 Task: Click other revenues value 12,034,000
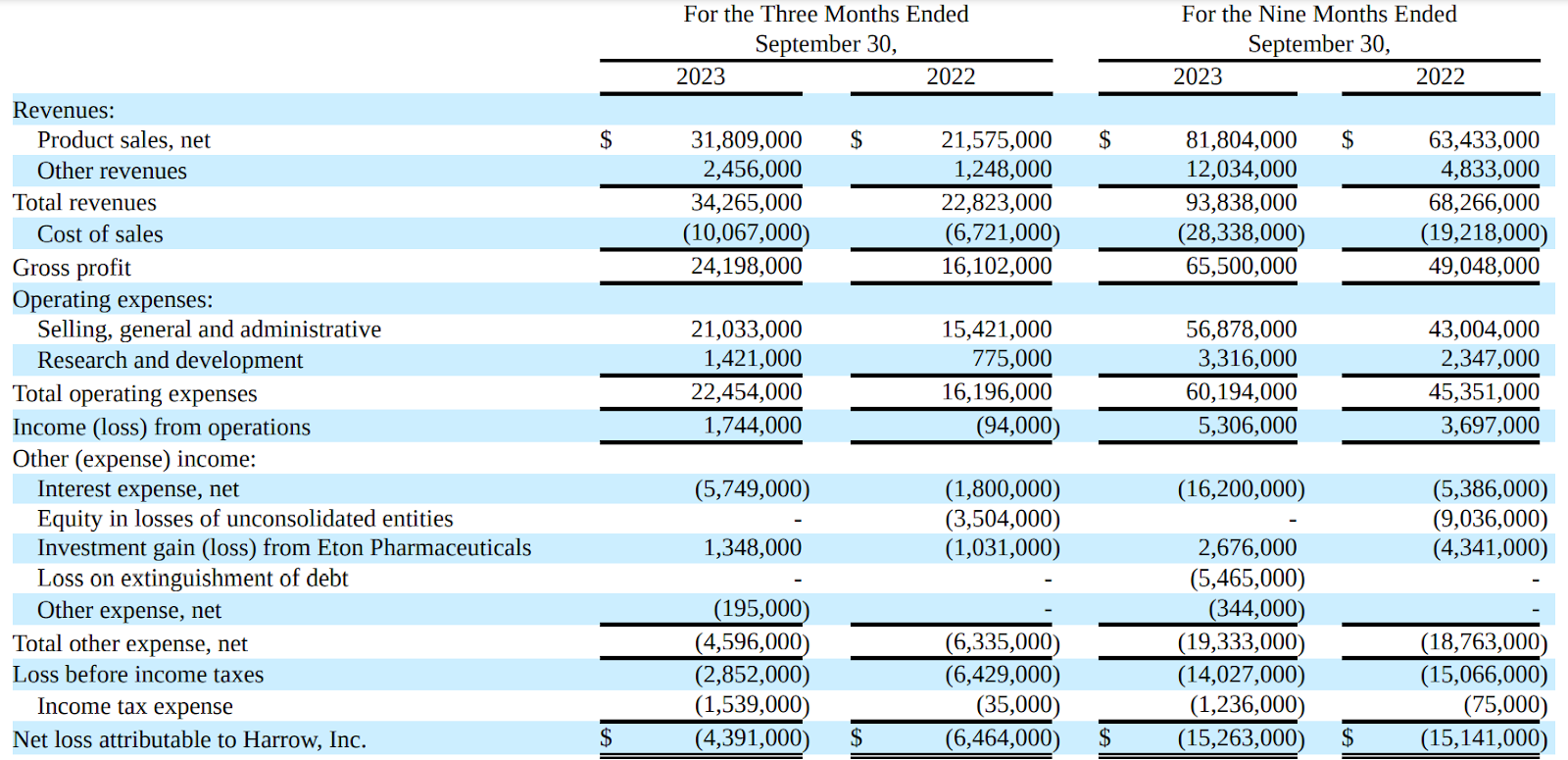click(1241, 169)
